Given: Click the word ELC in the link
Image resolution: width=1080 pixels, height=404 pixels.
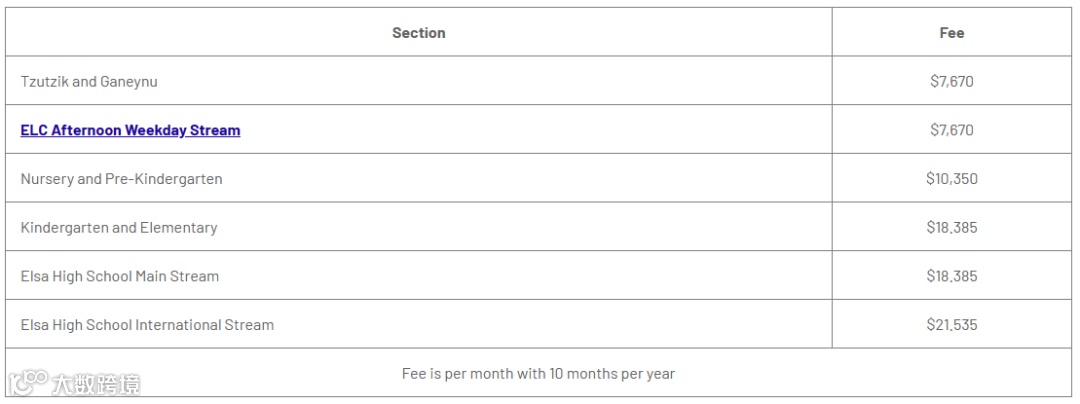Looking at the screenshot, I should click(34, 130).
